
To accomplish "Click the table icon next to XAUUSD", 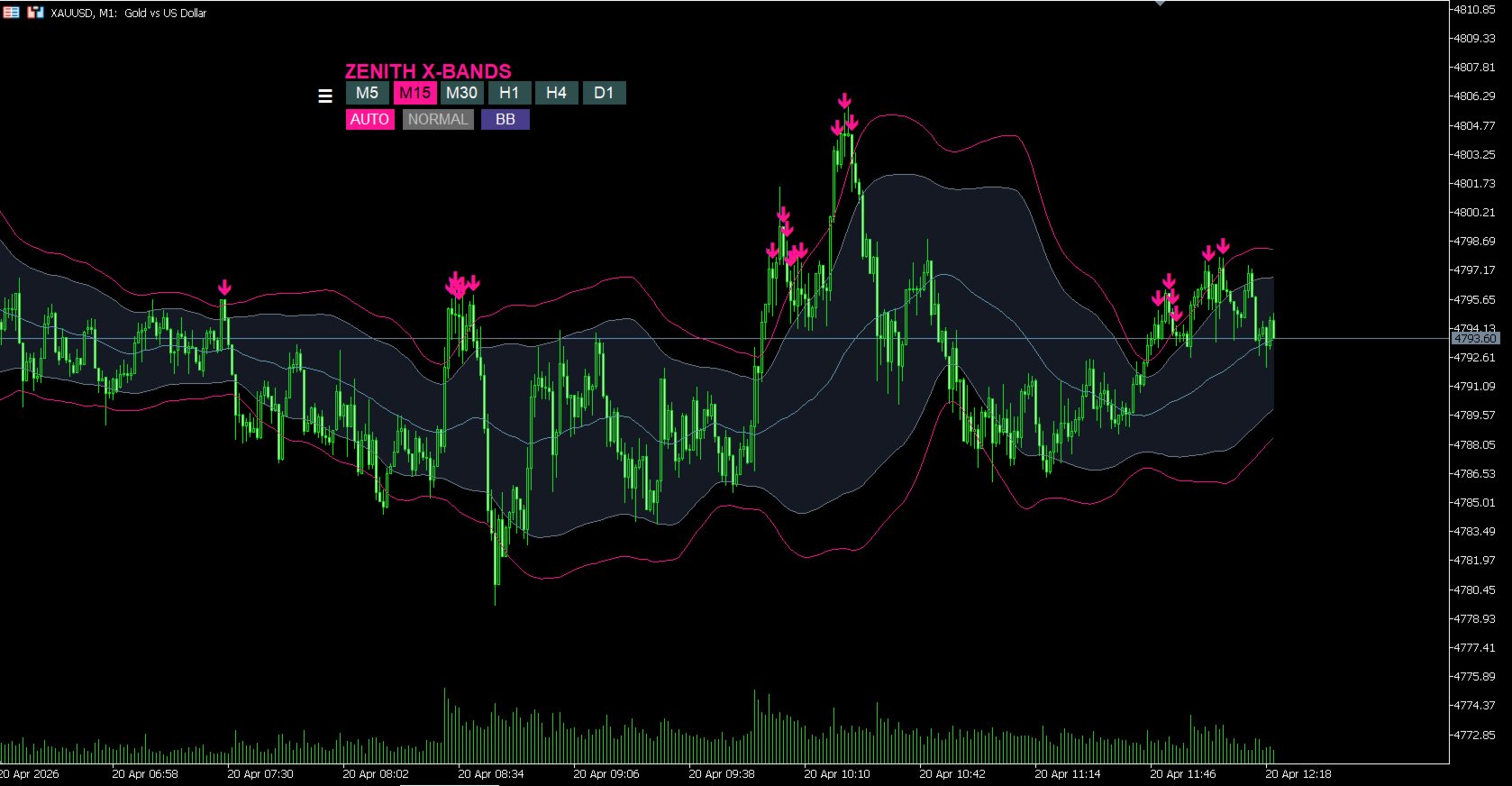I will pos(11,13).
